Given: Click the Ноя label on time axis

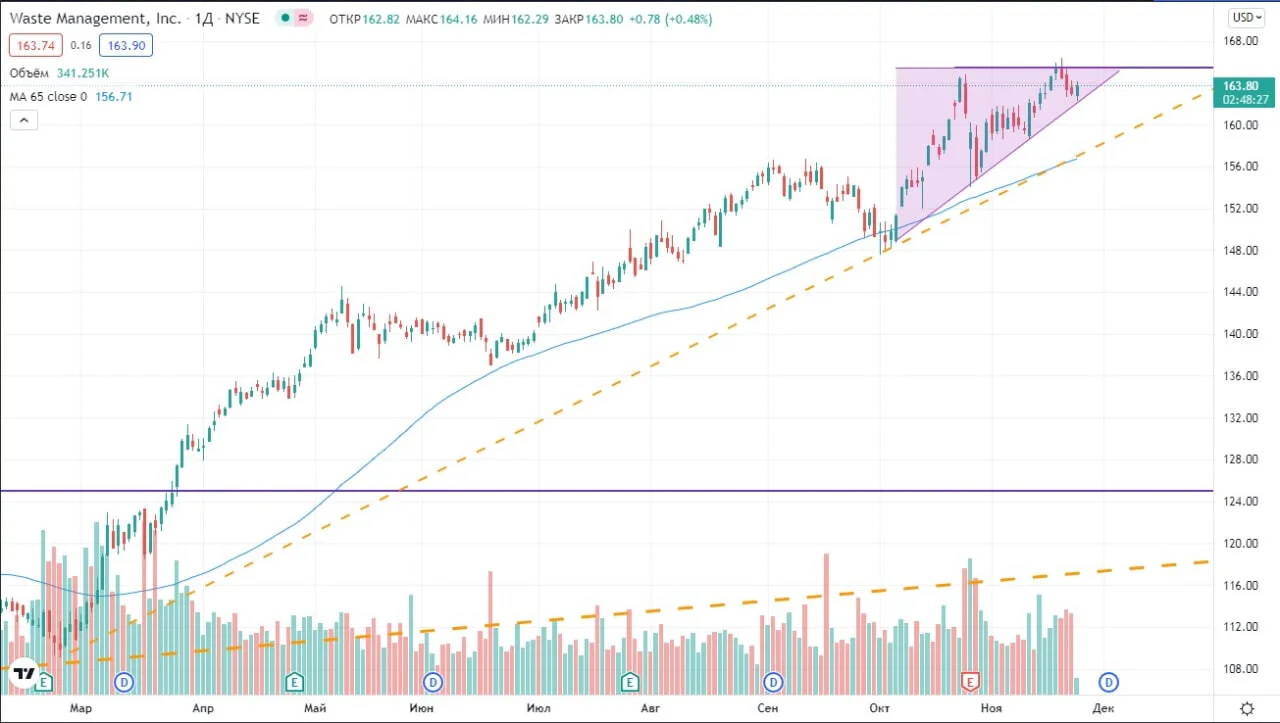Looking at the screenshot, I should tap(991, 709).
